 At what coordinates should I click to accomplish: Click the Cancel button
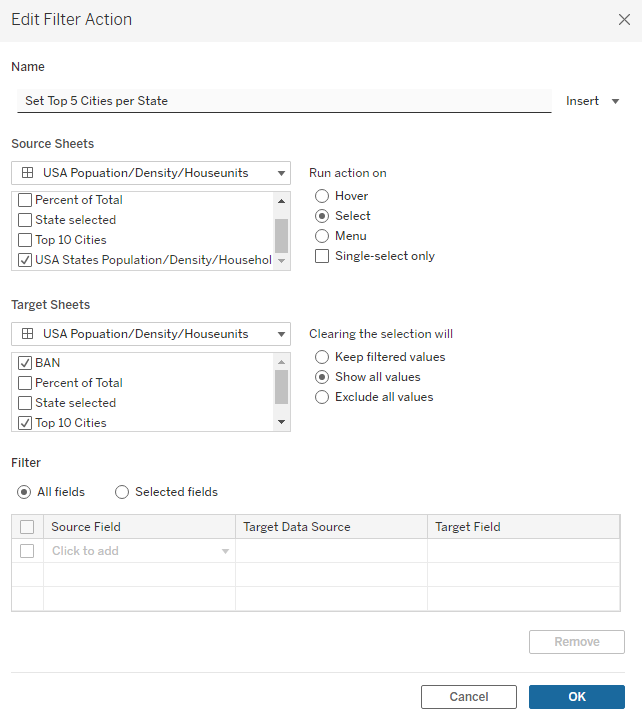pyautogui.click(x=469, y=697)
